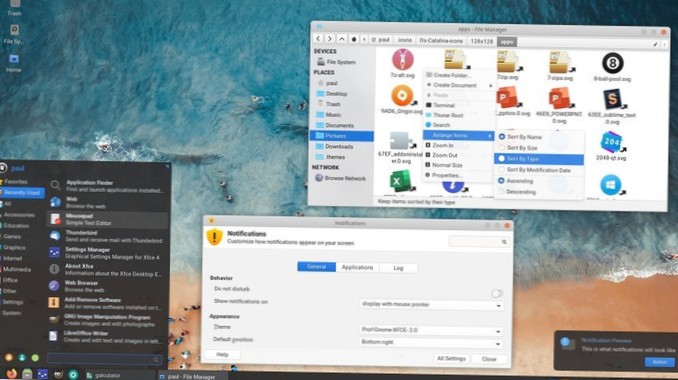This screenshot has width=678, height=380.
Task: Launch Mousepad text editor
Action: click(107, 219)
